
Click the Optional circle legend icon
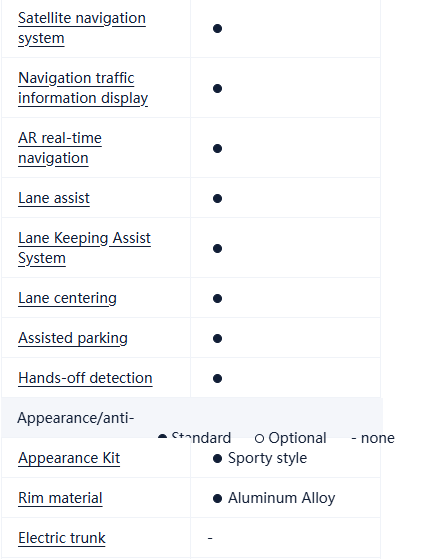[x=259, y=439]
